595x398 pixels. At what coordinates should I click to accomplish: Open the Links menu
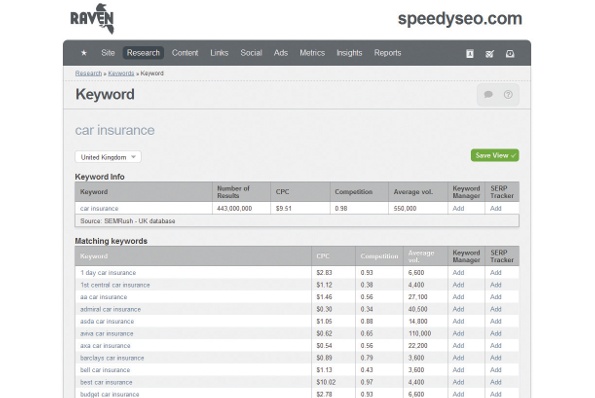pyautogui.click(x=219, y=53)
